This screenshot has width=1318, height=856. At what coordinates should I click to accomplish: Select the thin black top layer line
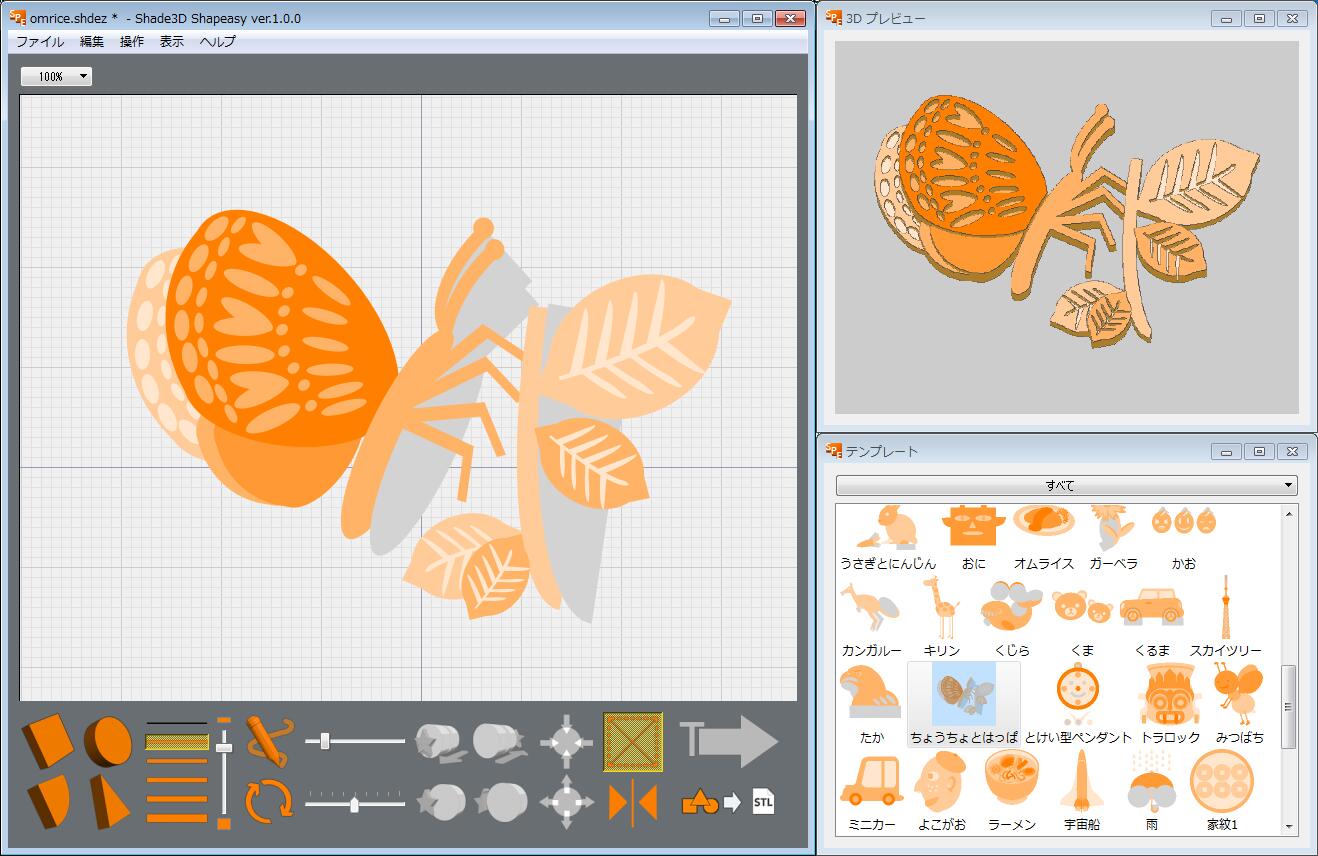coord(177,723)
